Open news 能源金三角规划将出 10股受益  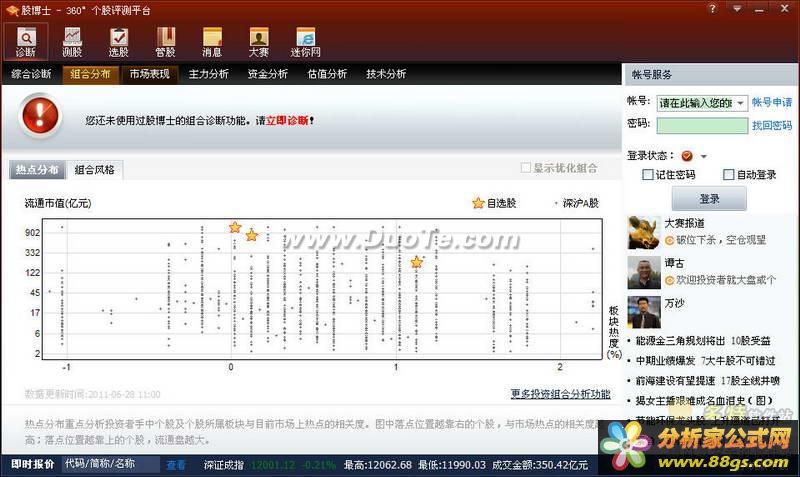tap(703, 341)
